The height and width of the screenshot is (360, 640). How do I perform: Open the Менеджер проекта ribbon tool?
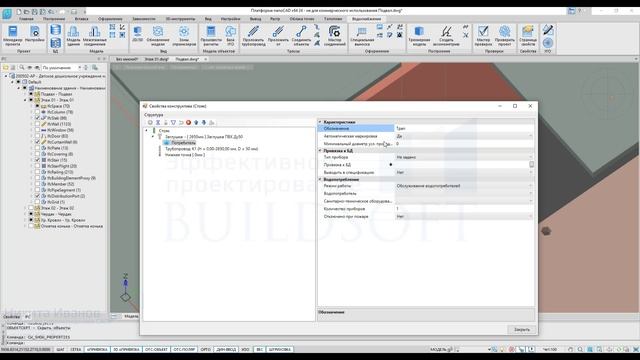[13, 35]
